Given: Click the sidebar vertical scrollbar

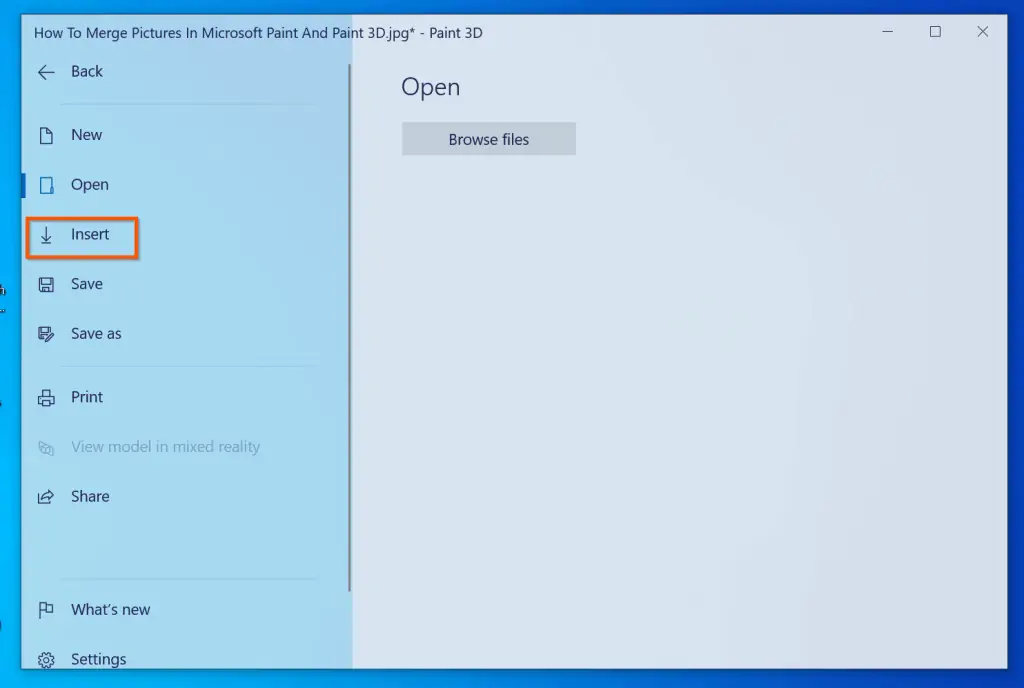Looking at the screenshot, I should click(x=350, y=330).
